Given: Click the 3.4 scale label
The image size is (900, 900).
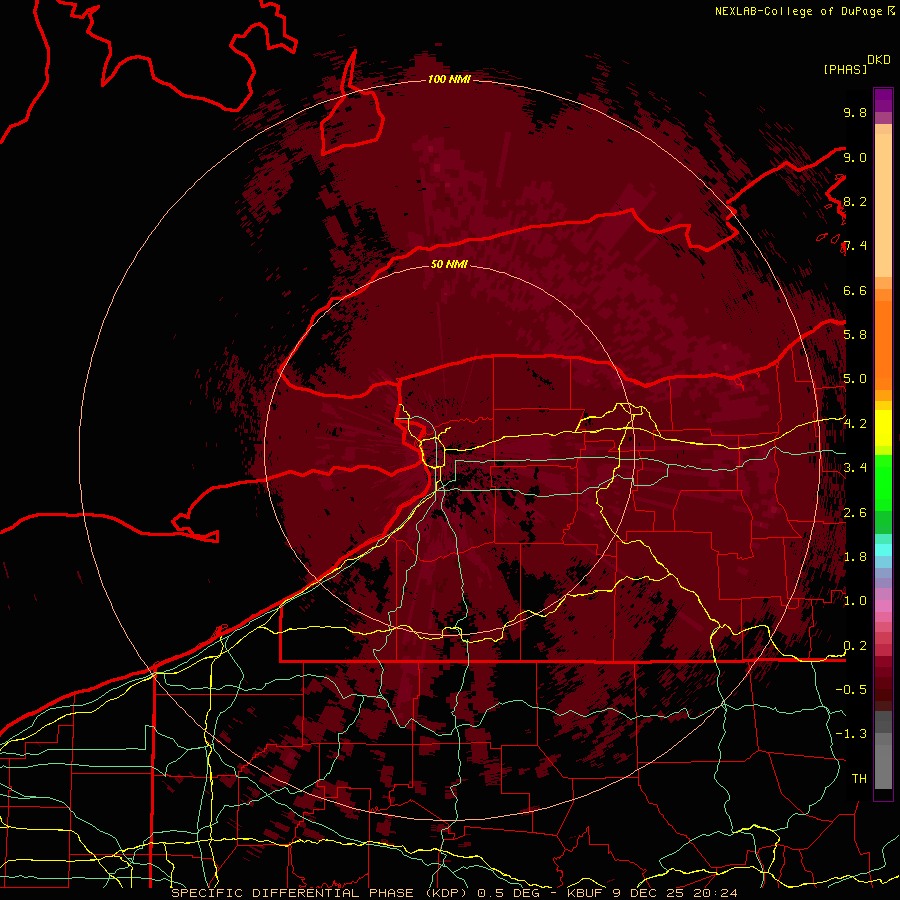Looking at the screenshot, I should pos(855,468).
